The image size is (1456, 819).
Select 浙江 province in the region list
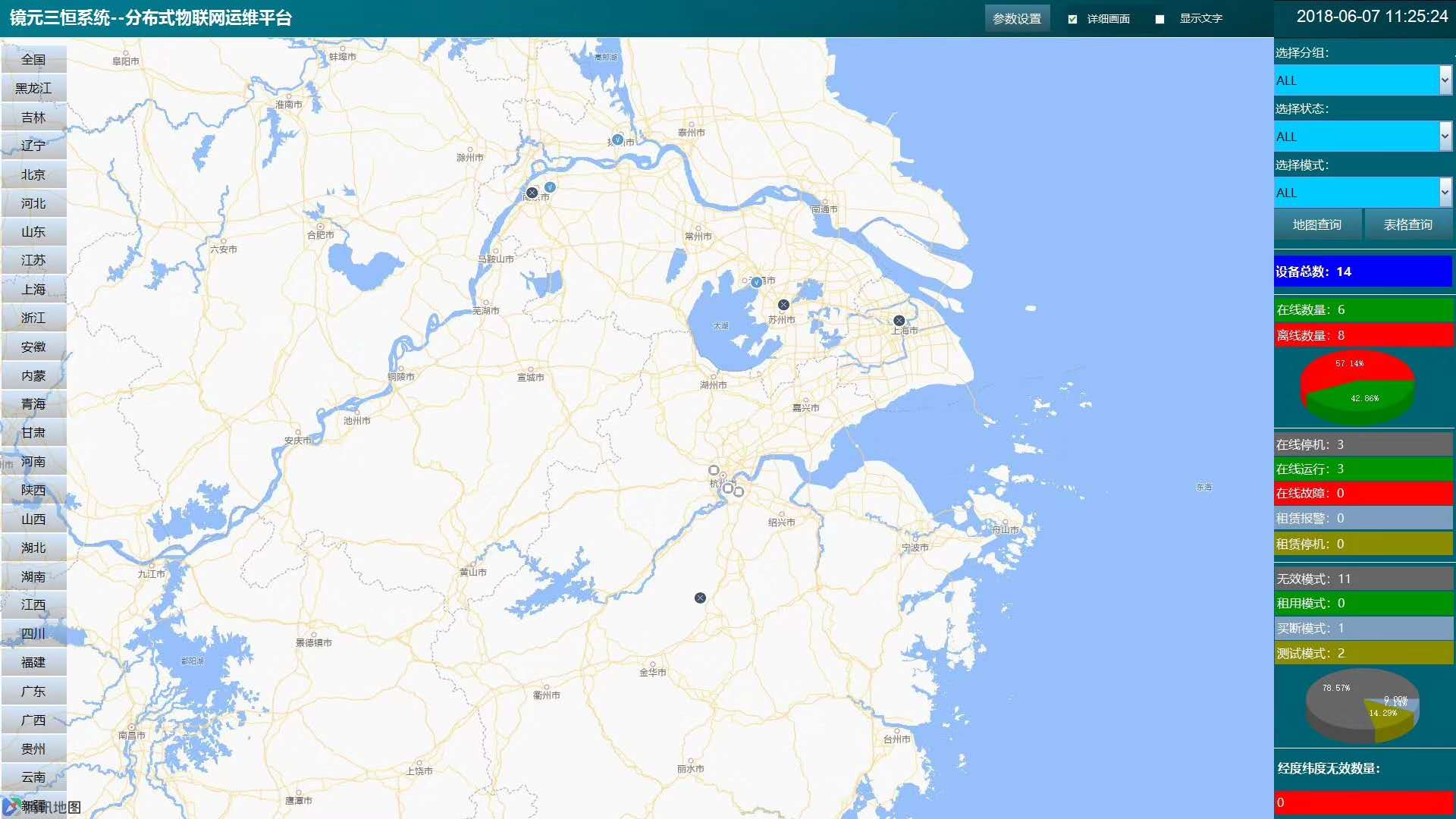click(33, 318)
